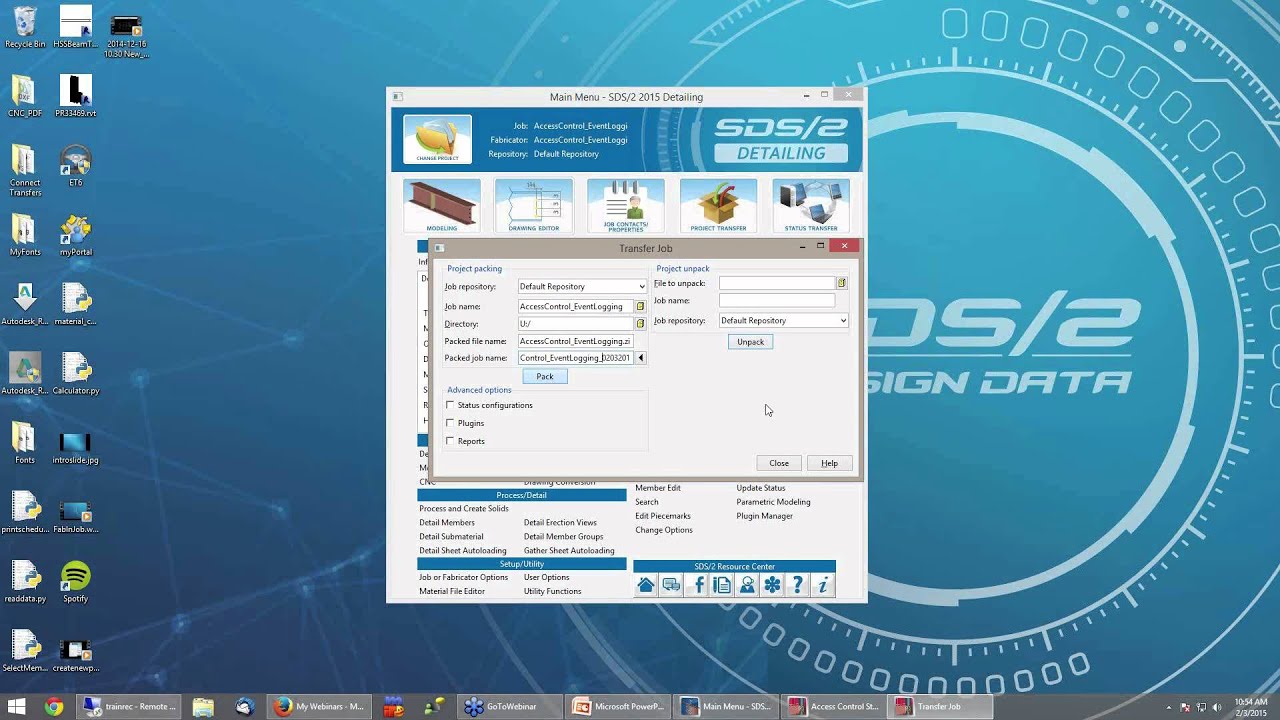The image size is (1280, 720).
Task: Click the Directory field
Action: coord(575,324)
